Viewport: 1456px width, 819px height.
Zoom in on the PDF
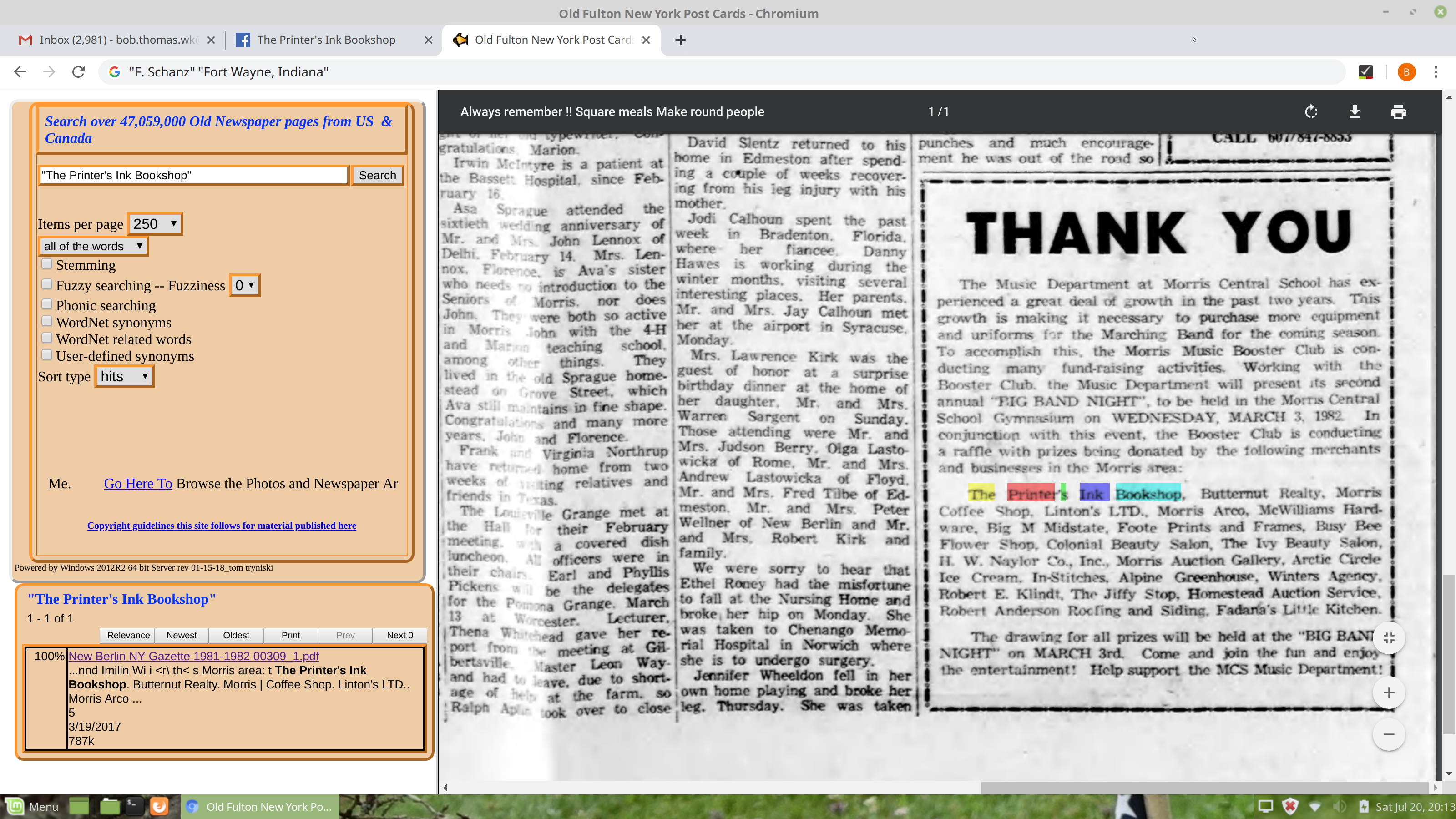click(1389, 693)
